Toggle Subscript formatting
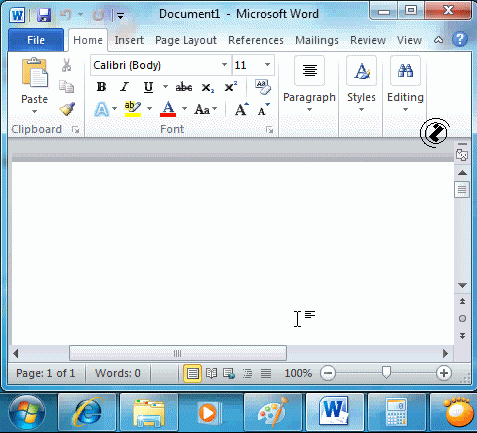Screen dimensions: 477x433 click(207, 88)
